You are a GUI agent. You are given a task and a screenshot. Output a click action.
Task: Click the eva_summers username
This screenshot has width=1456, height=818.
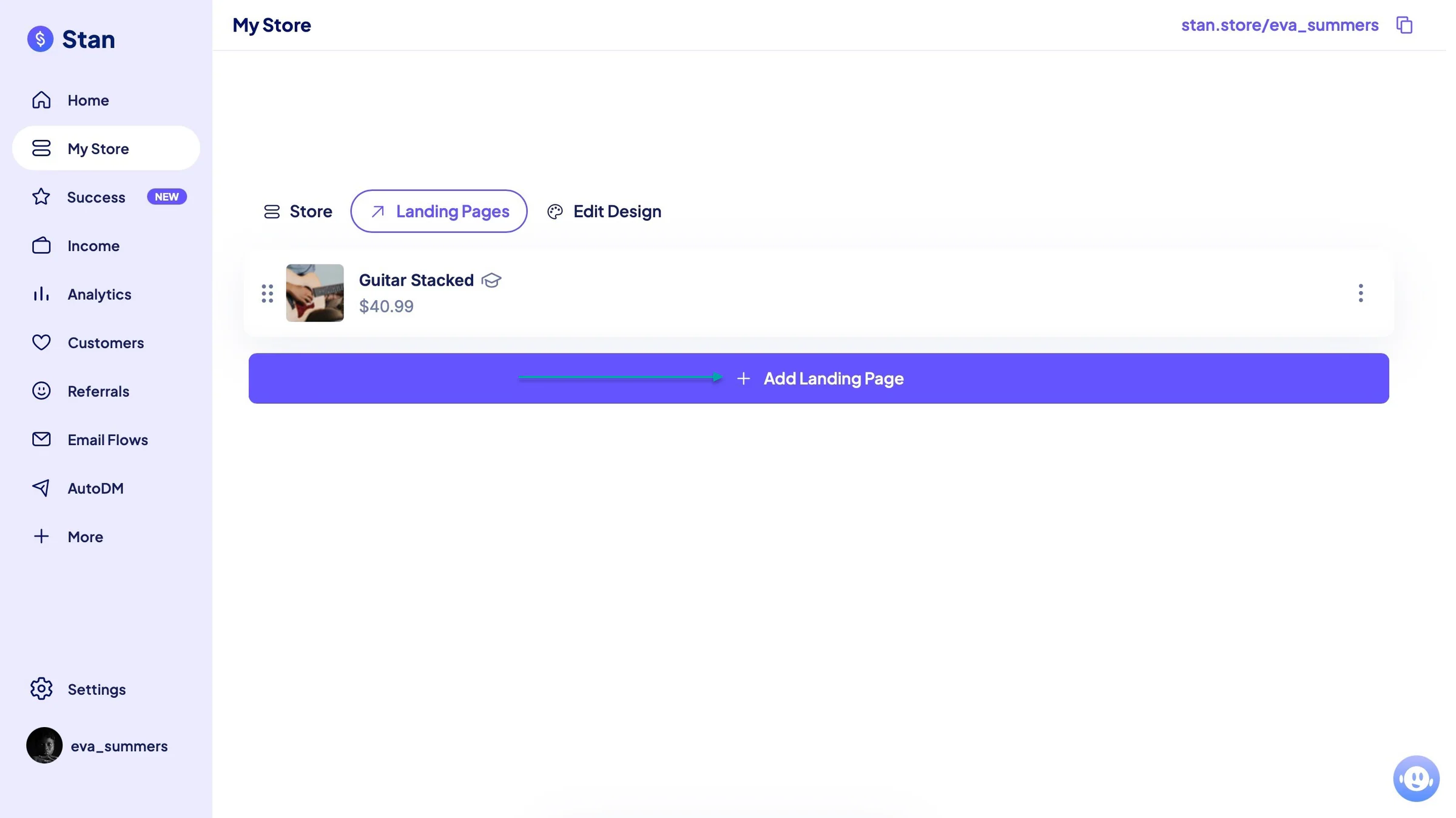(119, 746)
